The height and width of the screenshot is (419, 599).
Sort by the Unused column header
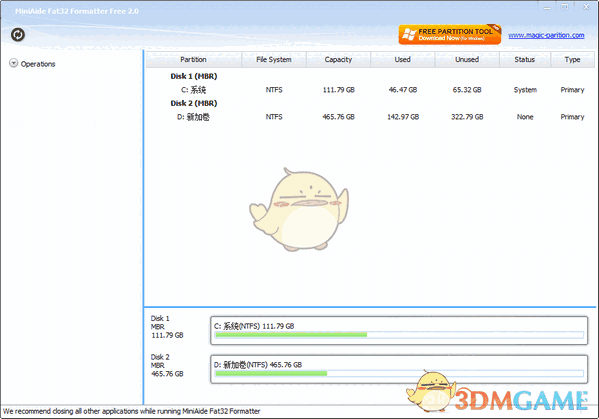467,60
